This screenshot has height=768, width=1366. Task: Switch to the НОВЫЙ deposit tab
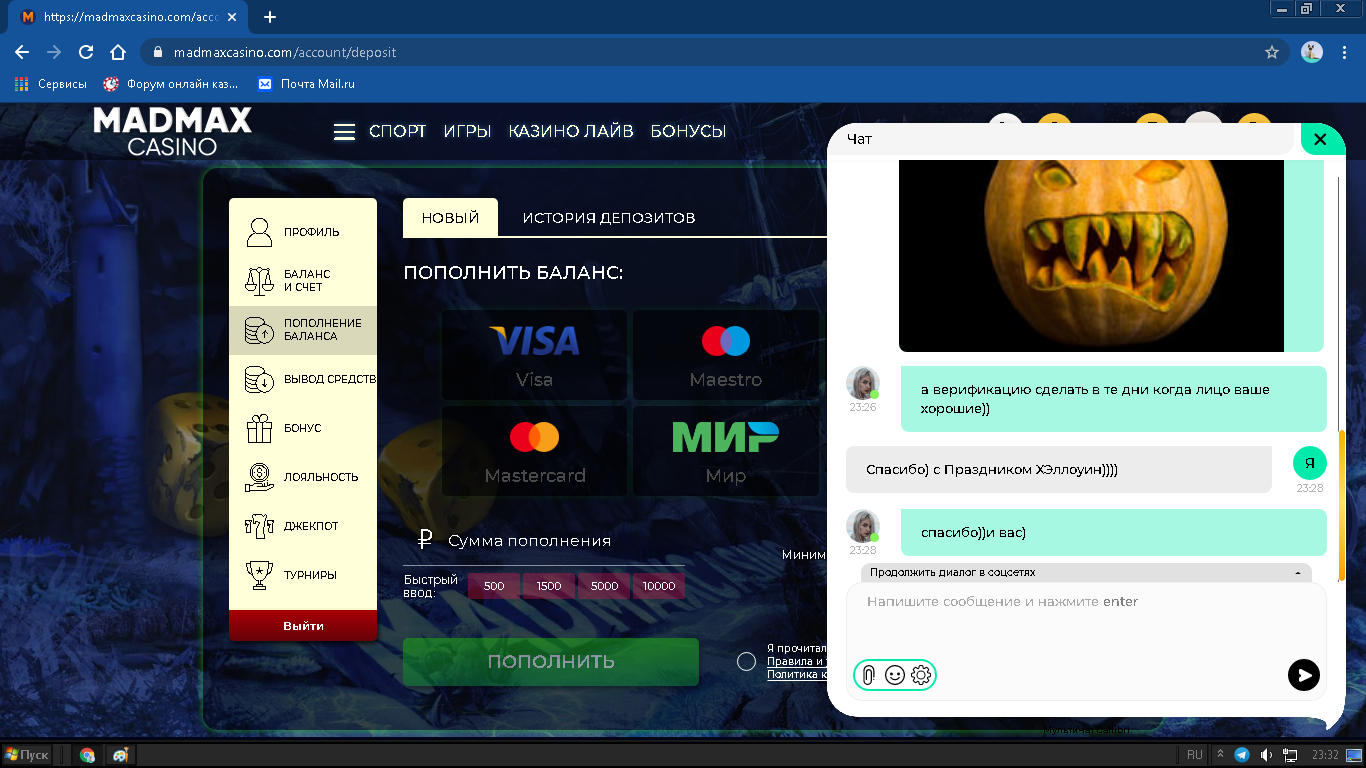pos(450,217)
